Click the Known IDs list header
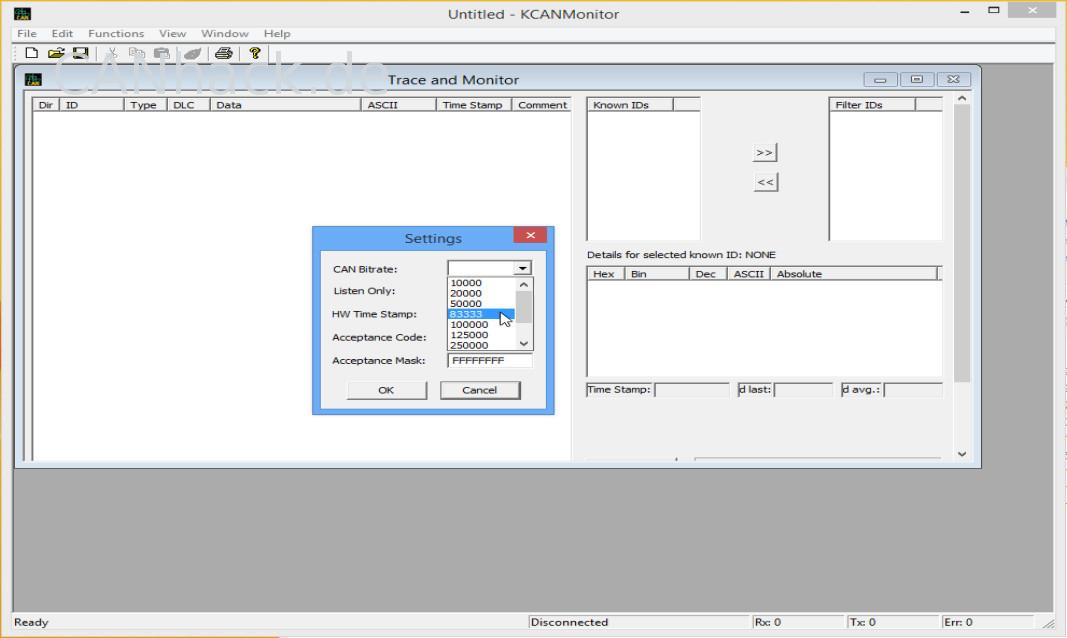The width and height of the screenshot is (1067, 638). pos(630,105)
